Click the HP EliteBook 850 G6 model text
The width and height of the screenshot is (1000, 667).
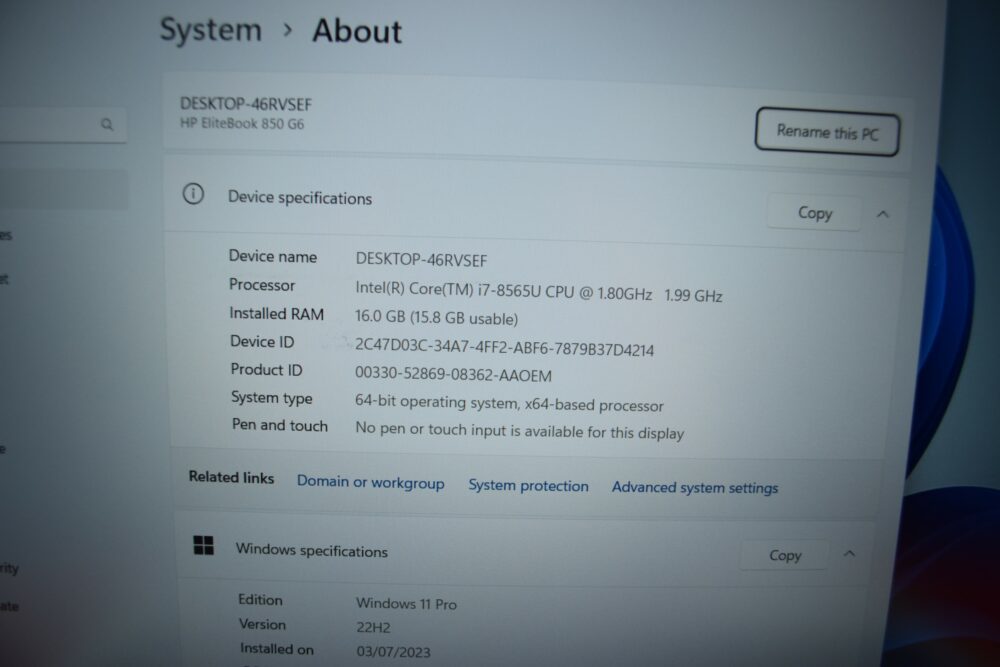(x=242, y=123)
